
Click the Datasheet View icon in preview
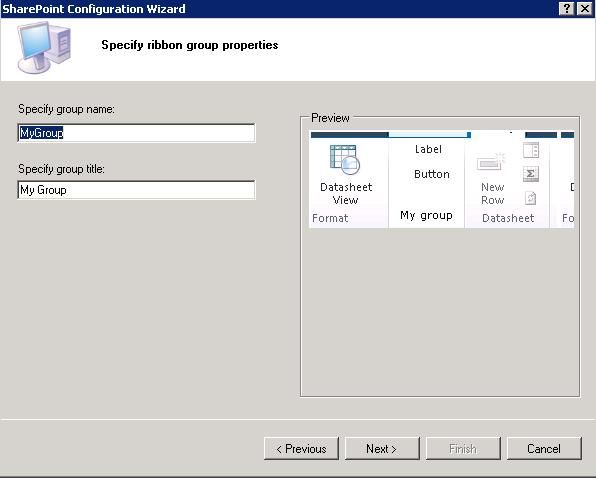coord(344,159)
